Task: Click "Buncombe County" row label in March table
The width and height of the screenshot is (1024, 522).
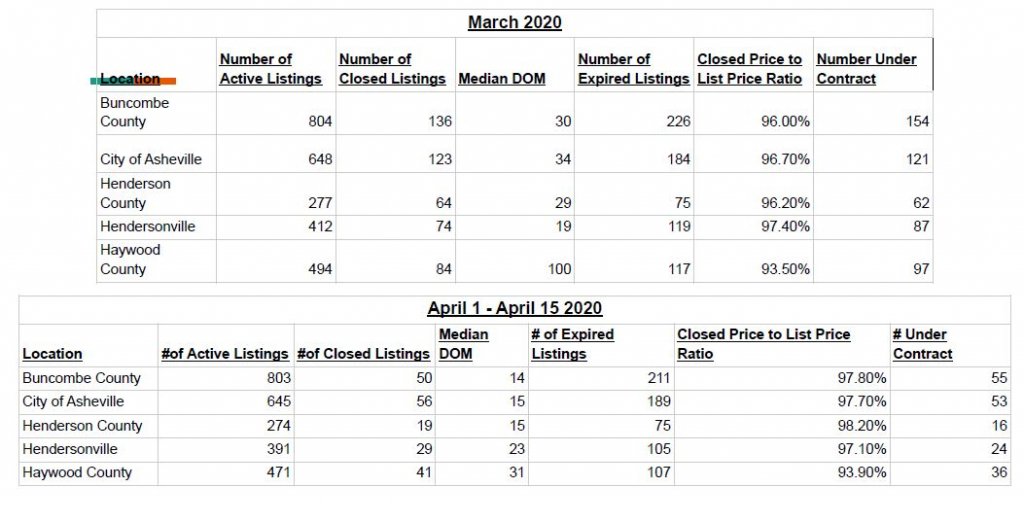Action: pos(135,112)
